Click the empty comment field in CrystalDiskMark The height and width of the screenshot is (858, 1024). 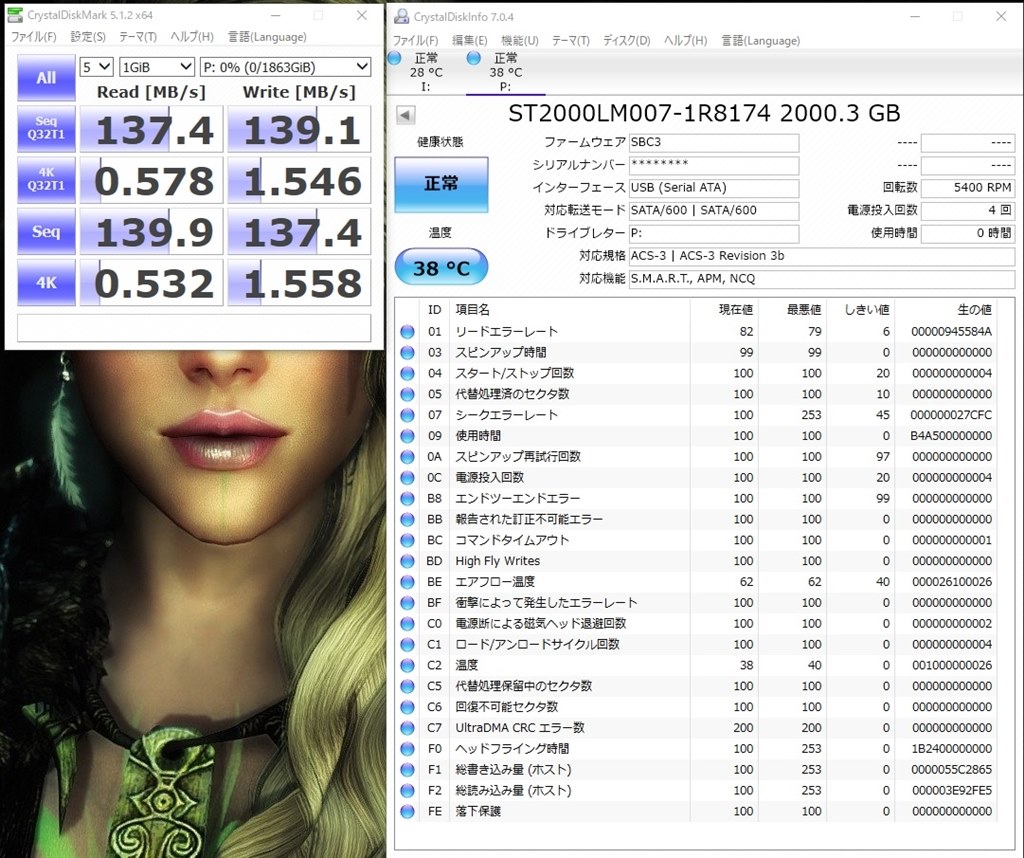click(194, 328)
